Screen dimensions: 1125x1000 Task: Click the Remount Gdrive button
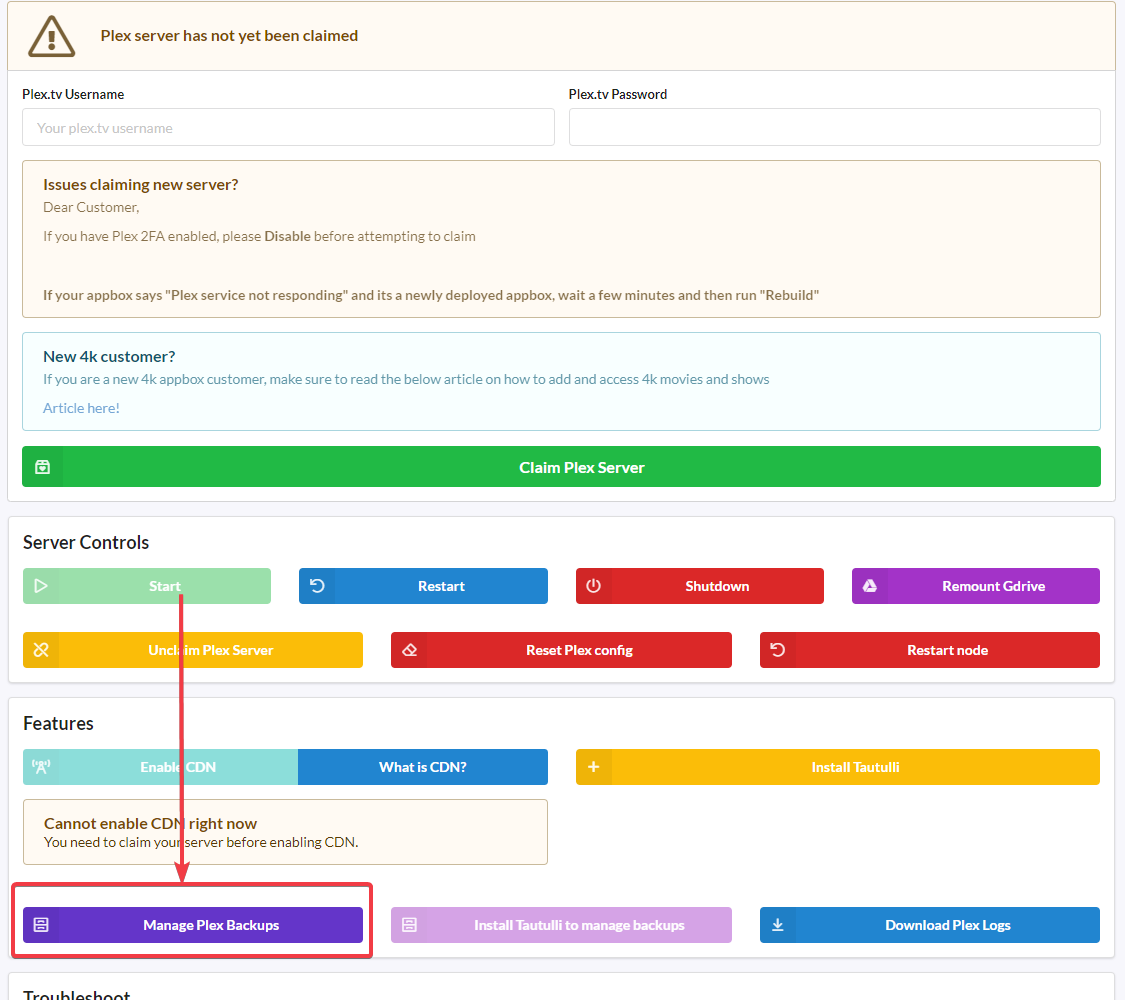pos(976,586)
